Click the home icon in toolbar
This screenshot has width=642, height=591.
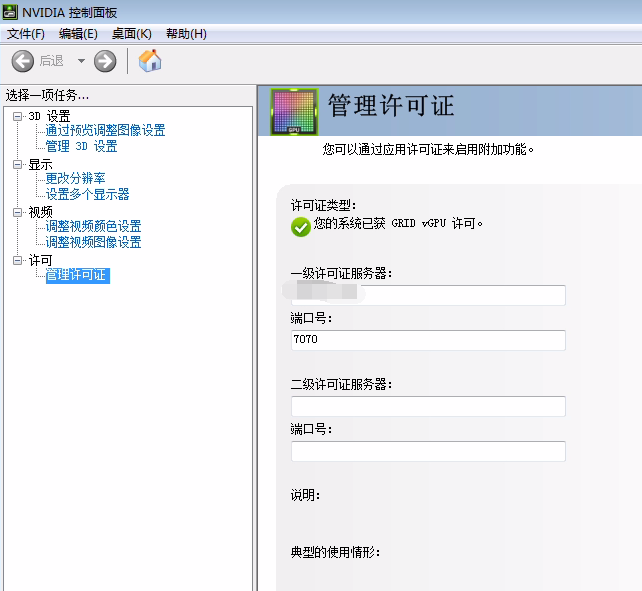[150, 61]
